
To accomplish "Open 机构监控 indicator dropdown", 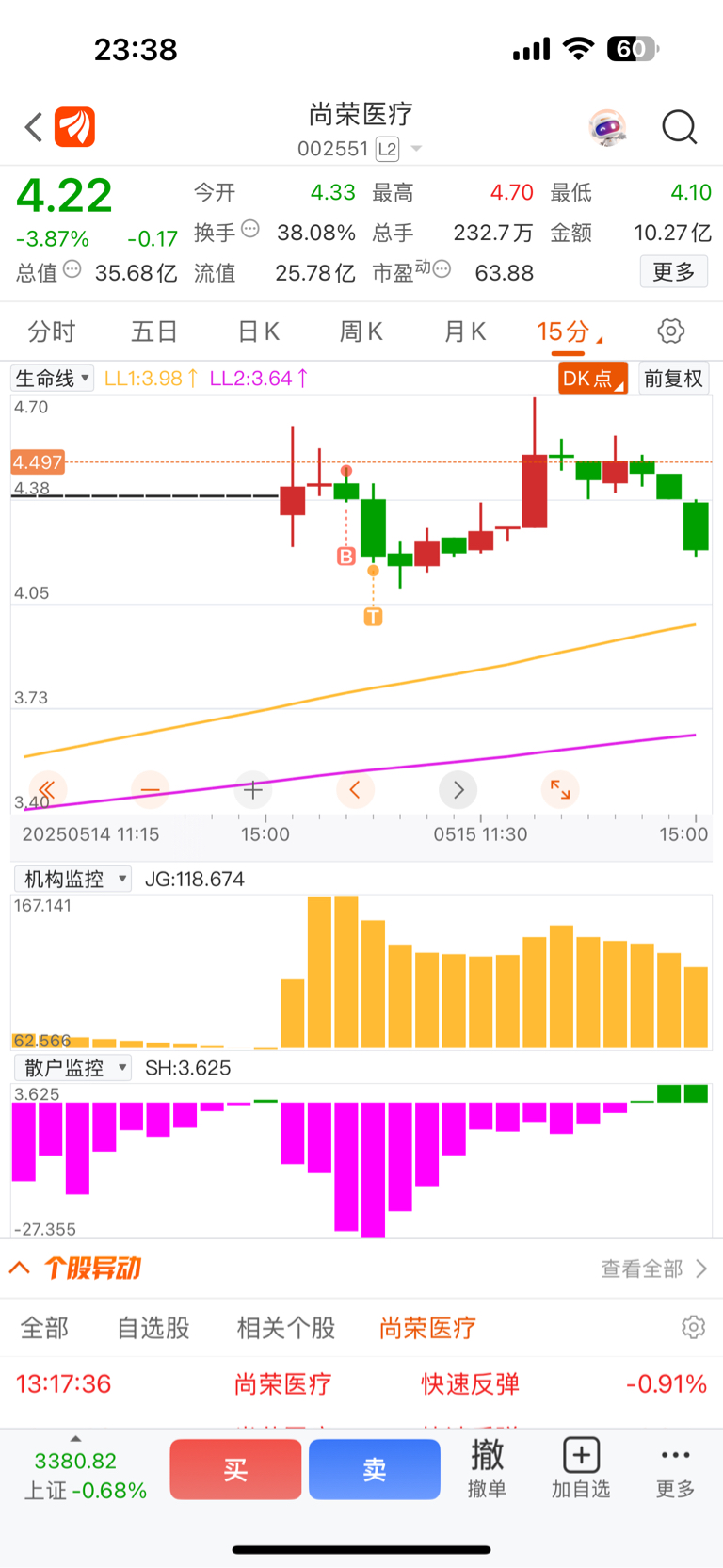I will click(x=72, y=879).
